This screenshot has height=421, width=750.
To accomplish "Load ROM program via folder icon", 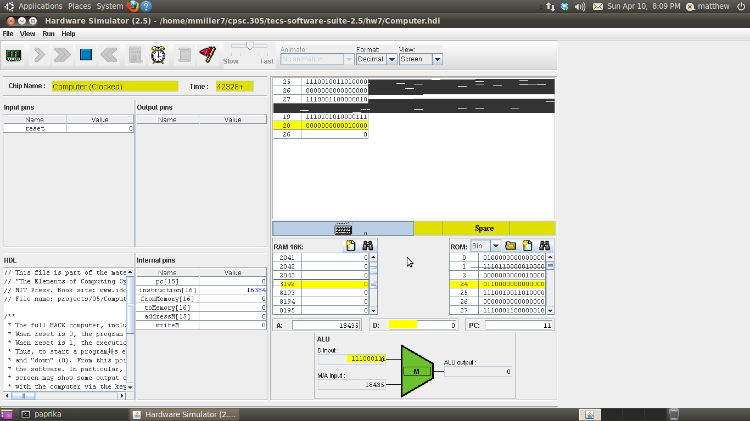I will tap(509, 245).
